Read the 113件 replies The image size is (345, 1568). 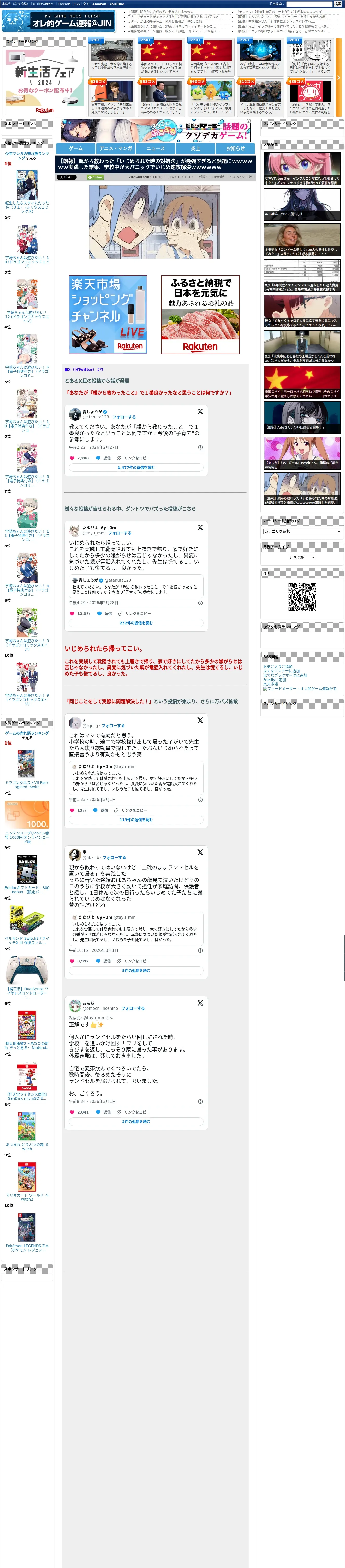(136, 820)
